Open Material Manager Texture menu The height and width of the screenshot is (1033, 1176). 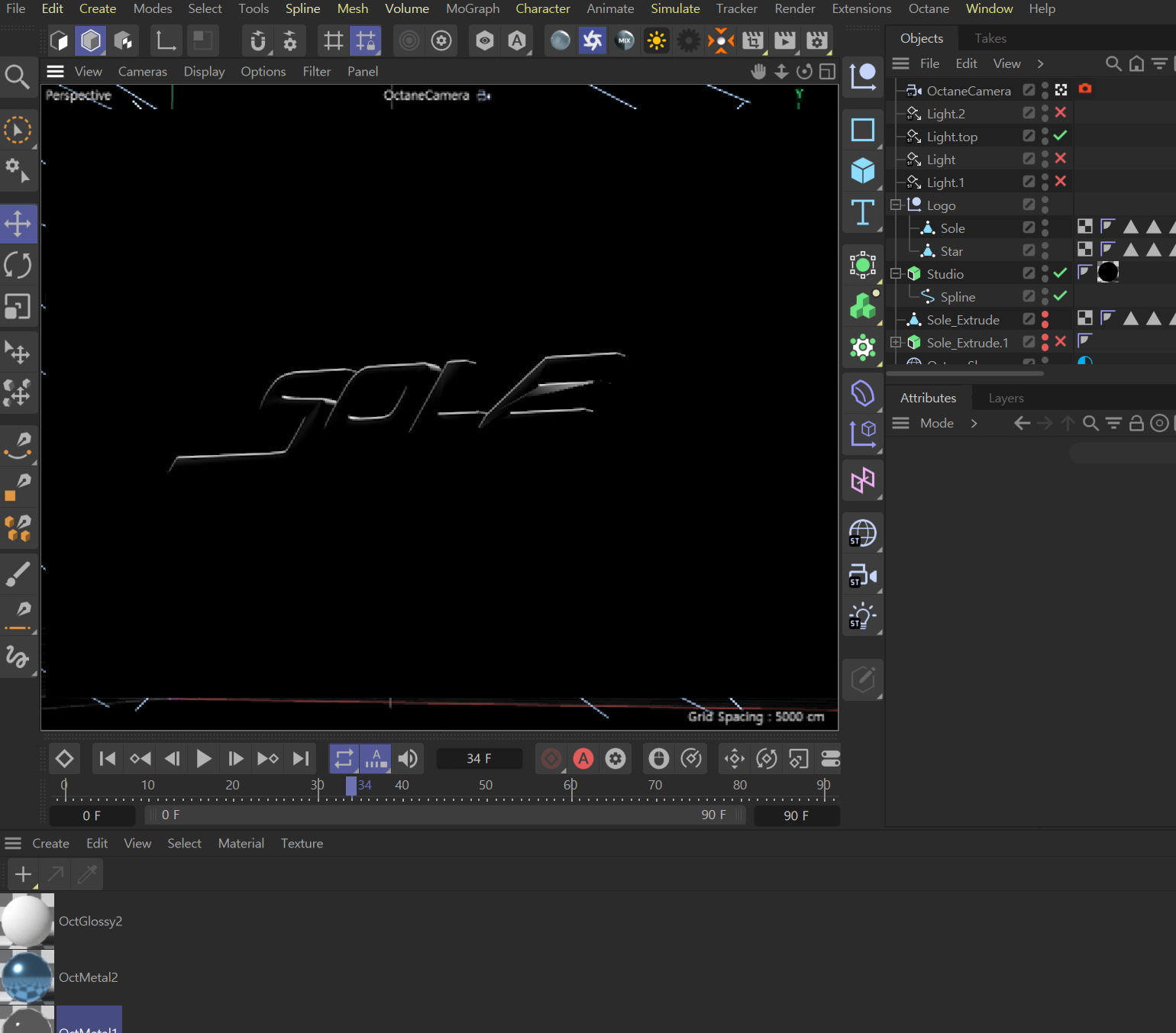[x=302, y=843]
